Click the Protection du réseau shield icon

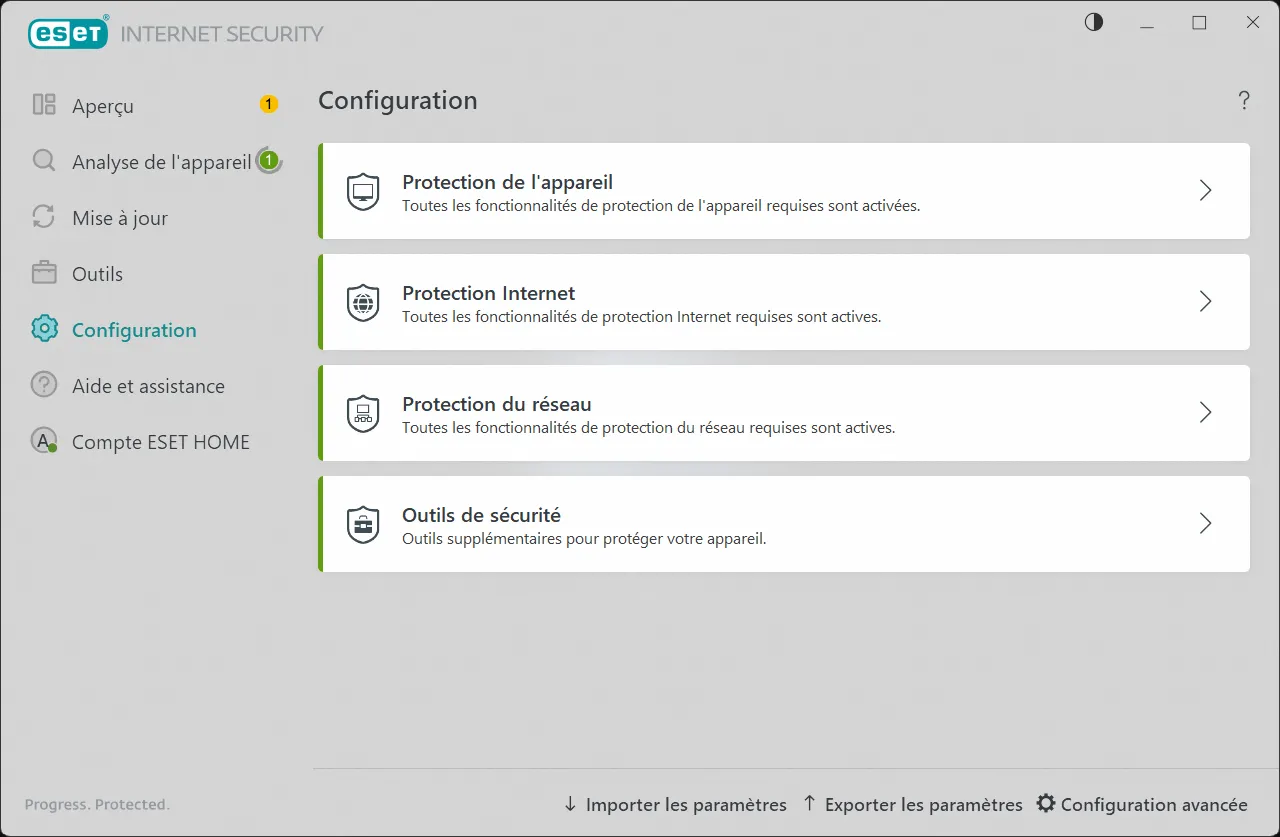[363, 413]
